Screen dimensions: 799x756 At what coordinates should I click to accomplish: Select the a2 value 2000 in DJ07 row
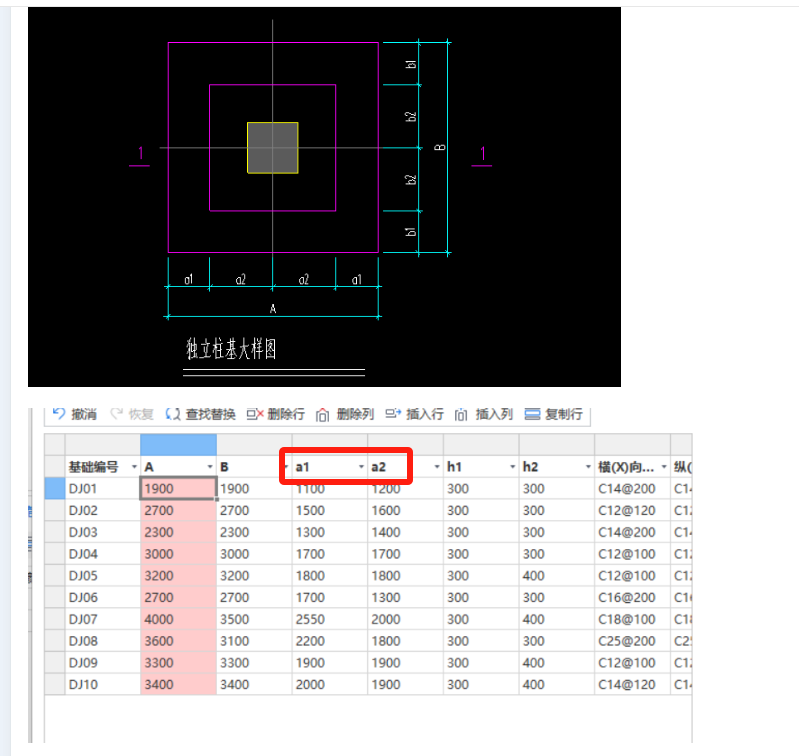click(405, 619)
